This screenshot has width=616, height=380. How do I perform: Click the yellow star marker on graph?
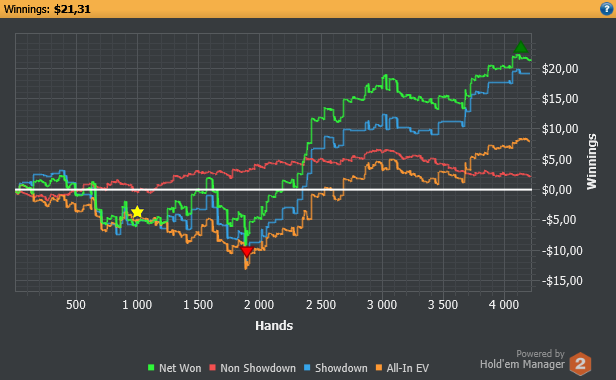tap(137, 212)
